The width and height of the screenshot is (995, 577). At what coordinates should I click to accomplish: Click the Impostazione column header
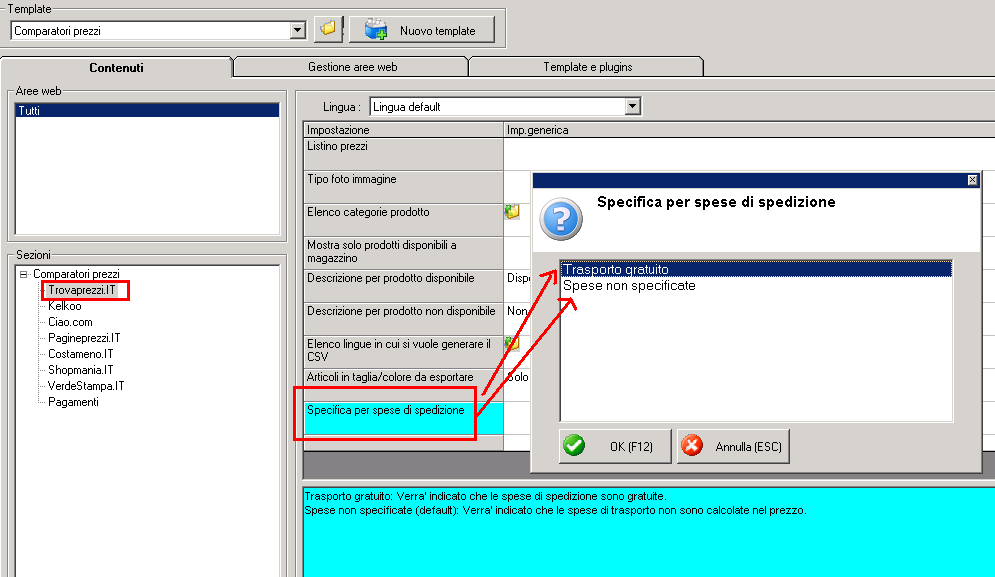tap(404, 129)
